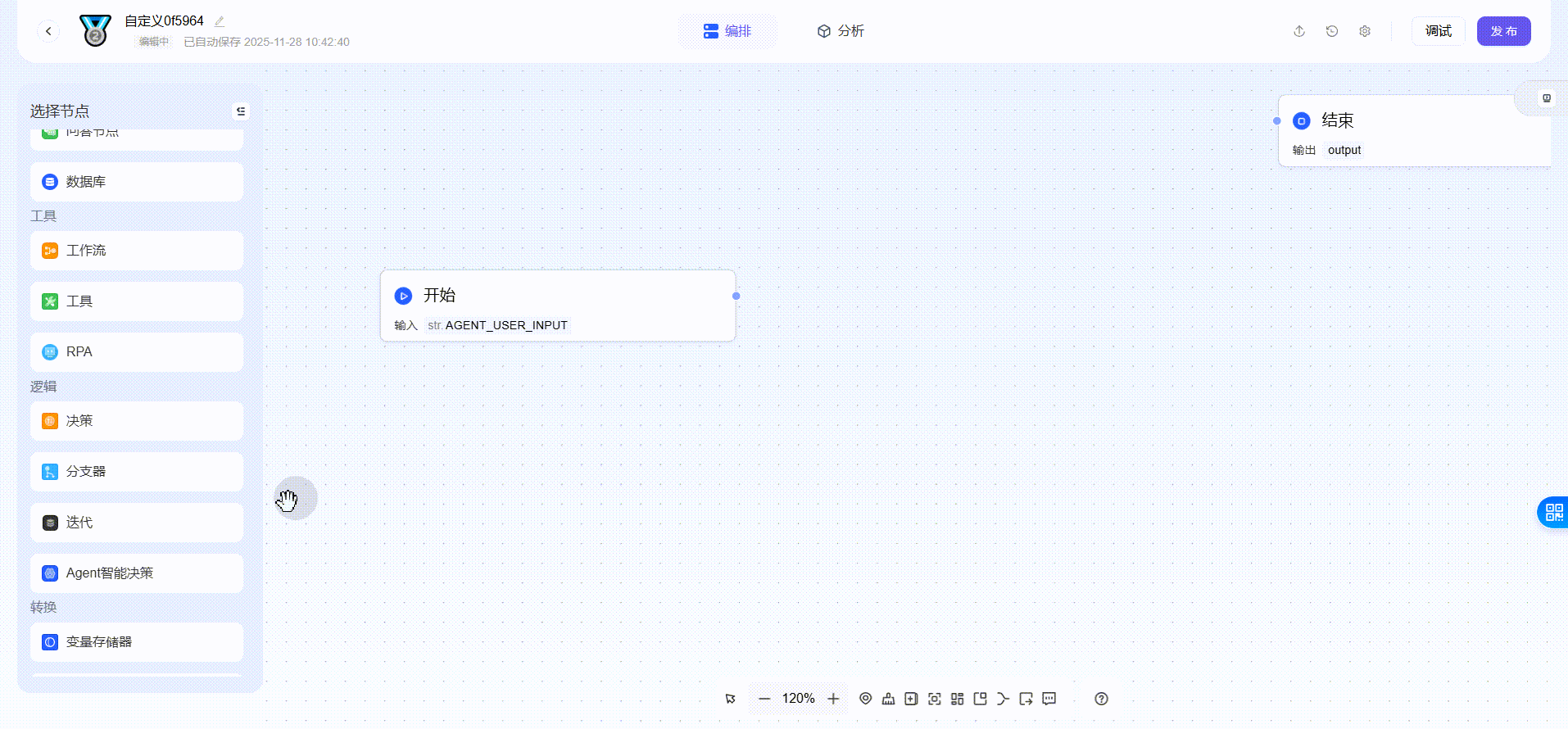Zoom out with the minus button
1568x729 pixels.
(764, 699)
